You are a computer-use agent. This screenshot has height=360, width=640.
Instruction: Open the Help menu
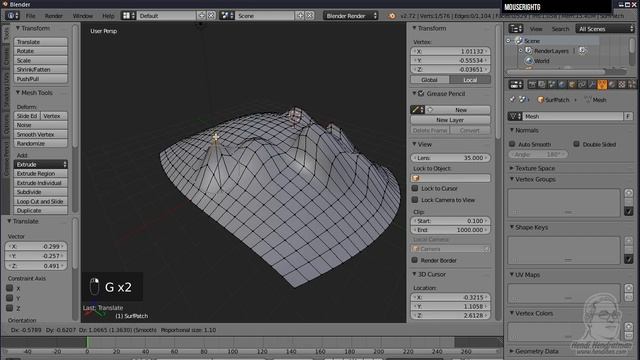(108, 16)
